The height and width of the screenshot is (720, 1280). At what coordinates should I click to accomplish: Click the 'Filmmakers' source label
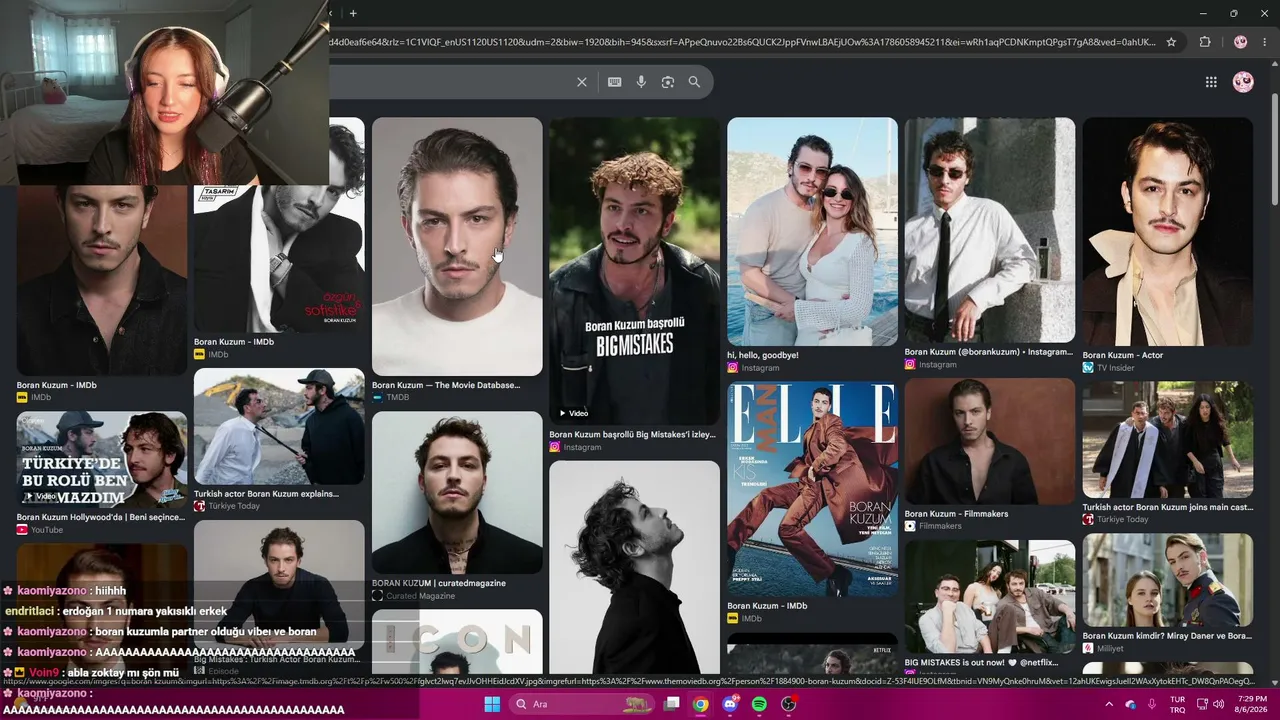pos(940,526)
